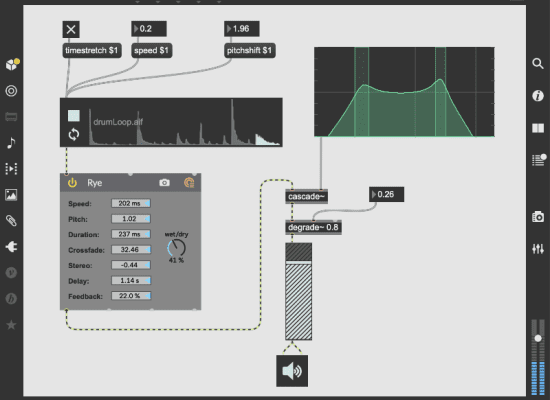Screen dimensions: 550x400
Task: Click the gain slider below degrade~
Action: [x=299, y=291]
